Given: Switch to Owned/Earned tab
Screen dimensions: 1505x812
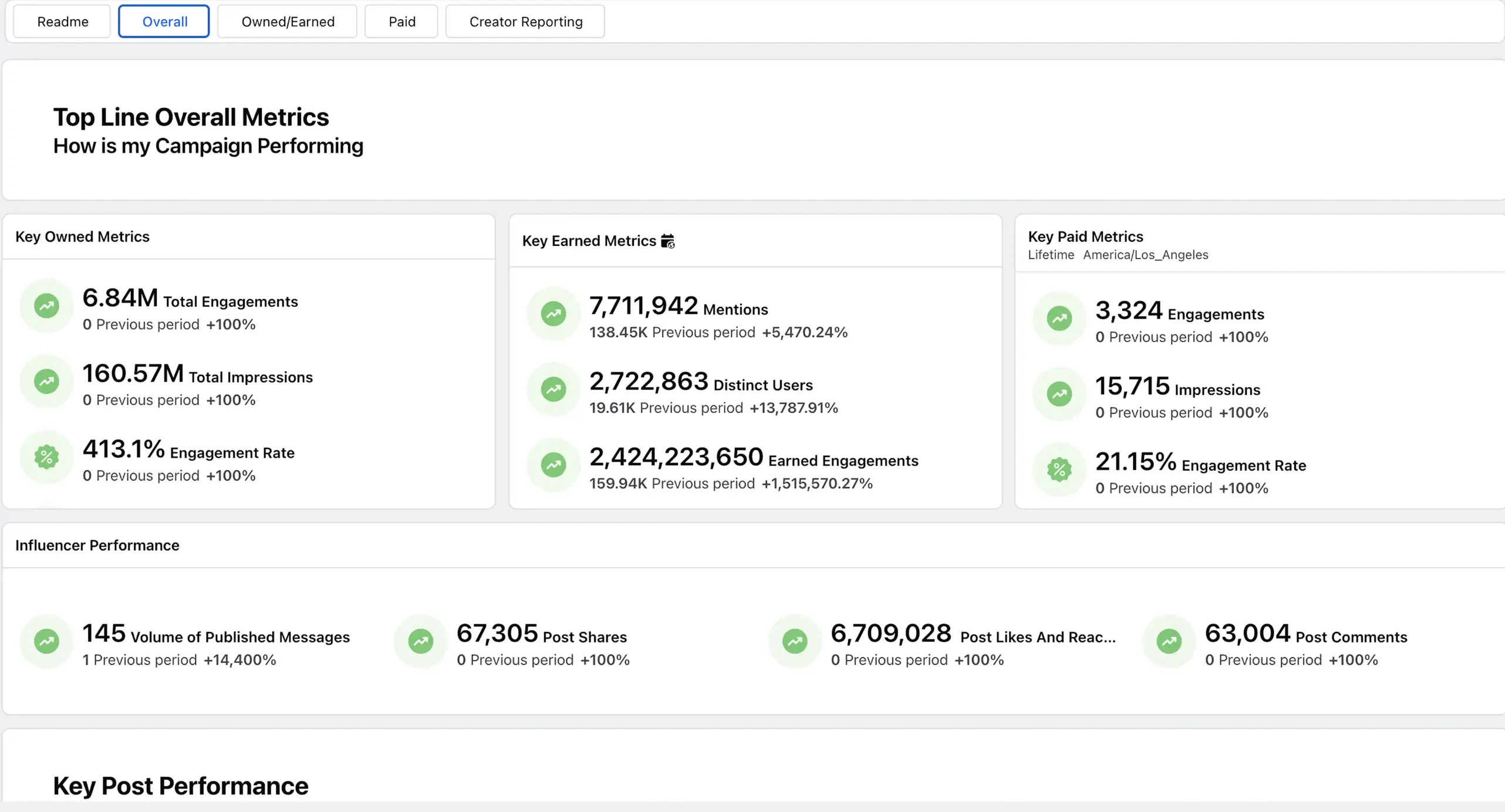Looking at the screenshot, I should click(288, 22).
